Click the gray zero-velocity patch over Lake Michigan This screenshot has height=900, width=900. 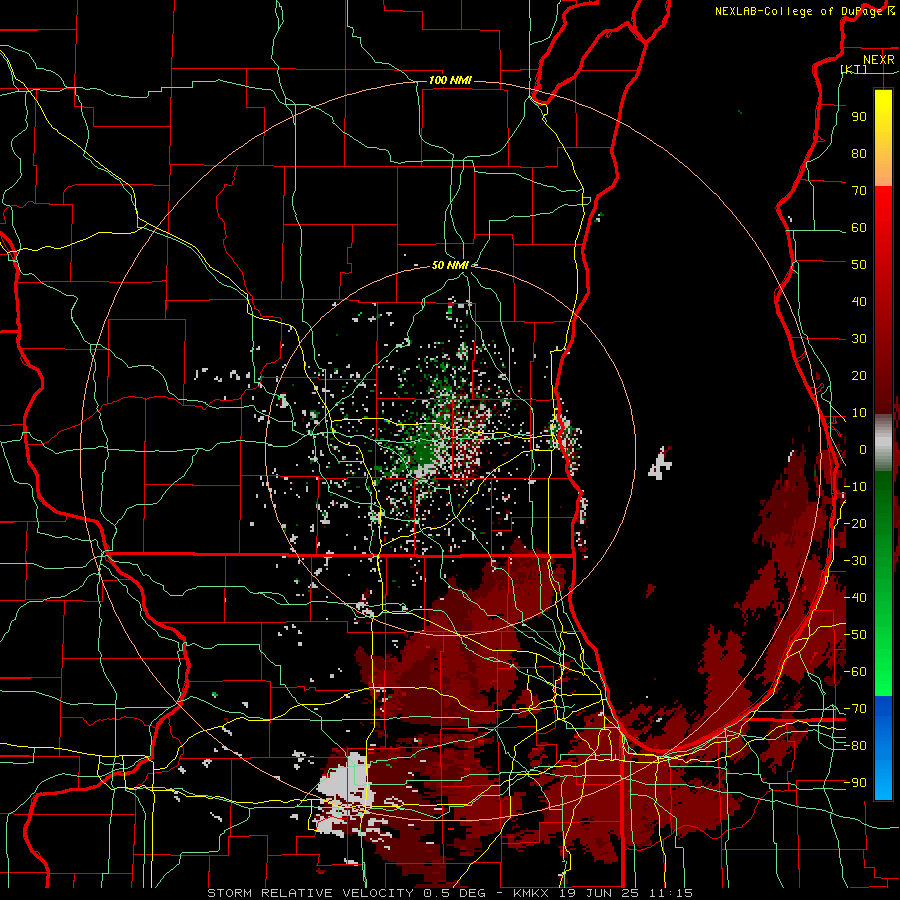tap(660, 463)
